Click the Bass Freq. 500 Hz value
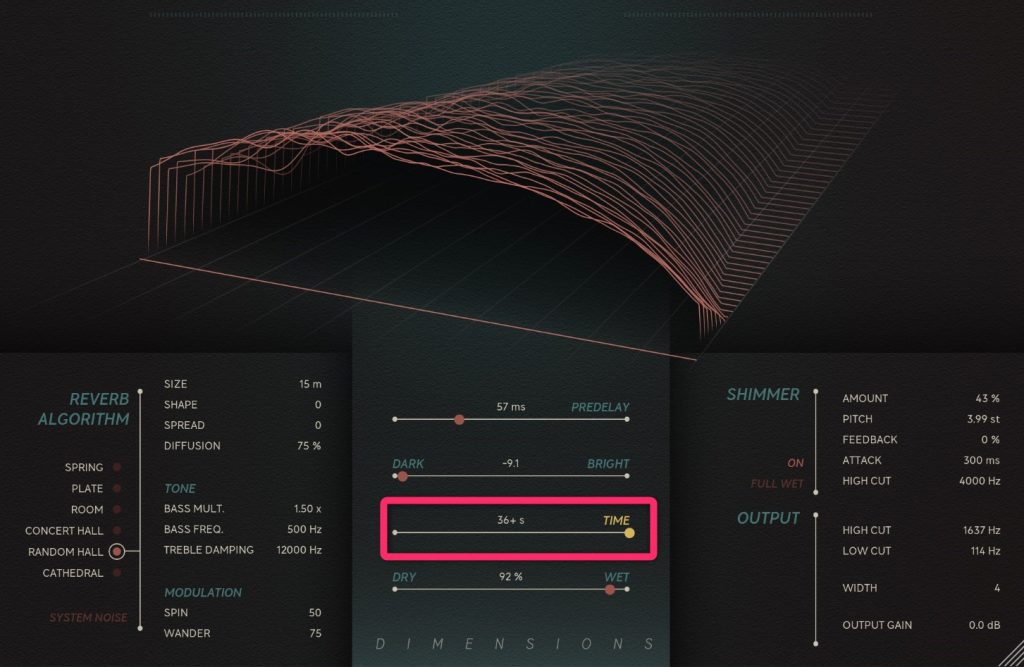The width and height of the screenshot is (1024, 667). pyautogui.click(x=303, y=529)
